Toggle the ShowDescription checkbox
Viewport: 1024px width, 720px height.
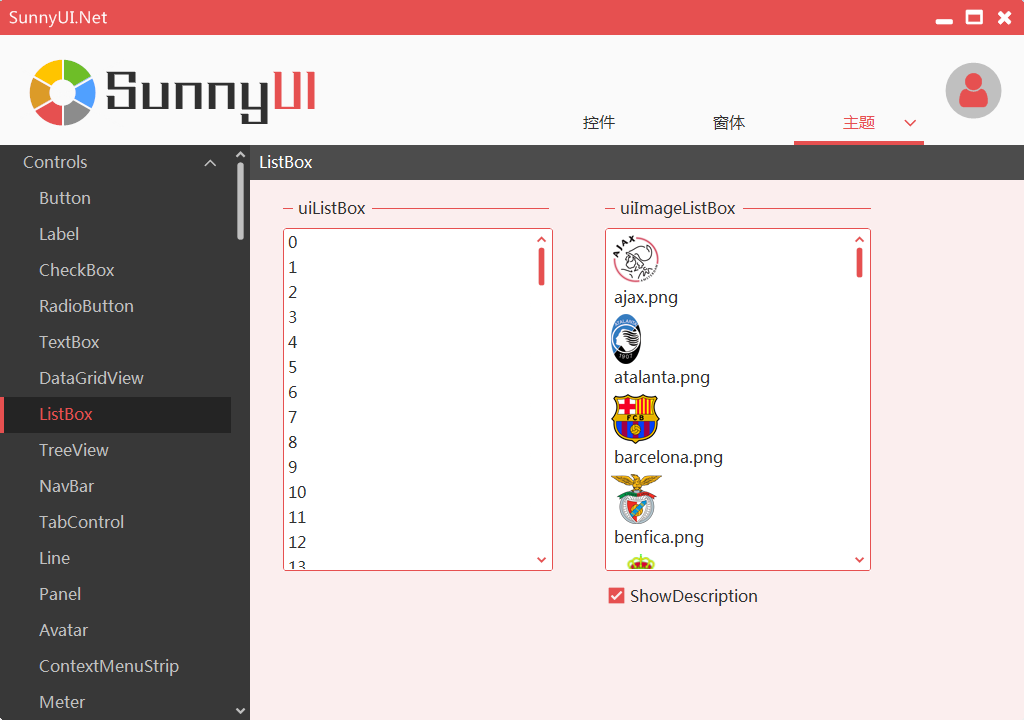click(x=616, y=595)
